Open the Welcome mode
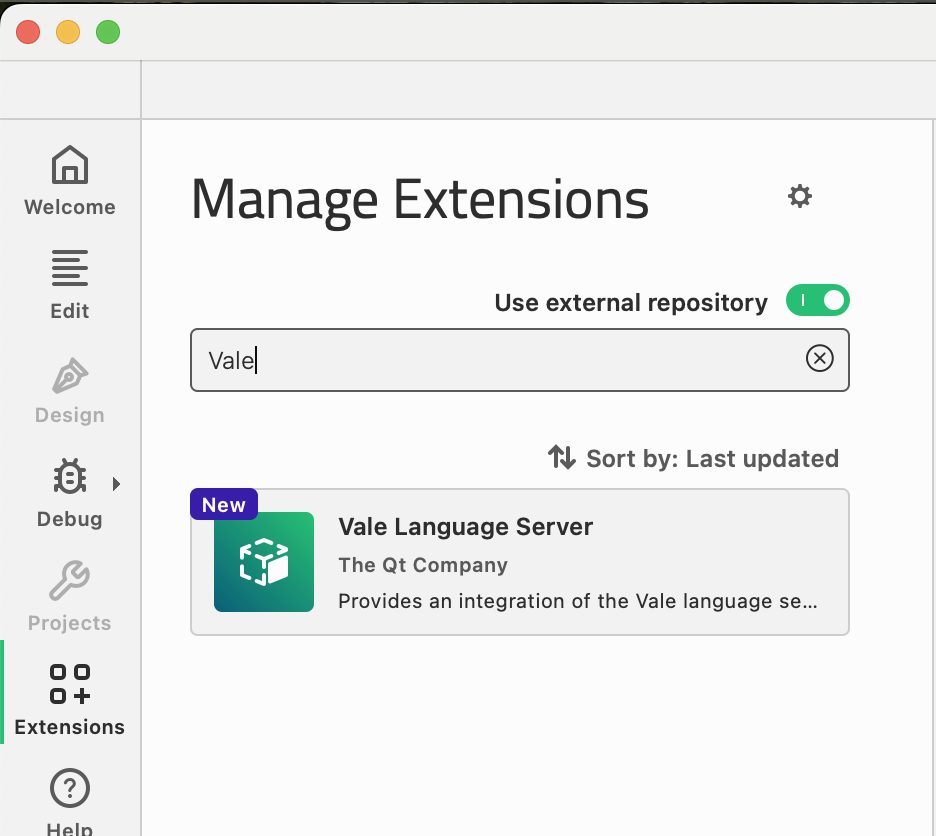The image size is (936, 836). coord(69,180)
